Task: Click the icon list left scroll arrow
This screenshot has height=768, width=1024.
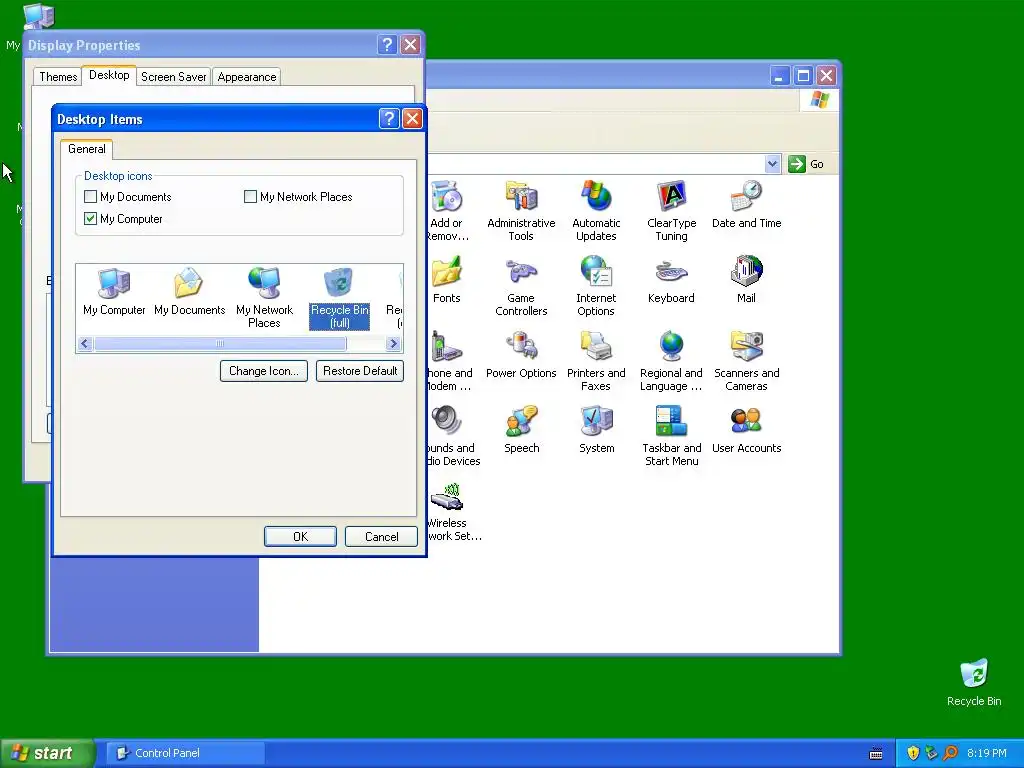Action: point(85,344)
